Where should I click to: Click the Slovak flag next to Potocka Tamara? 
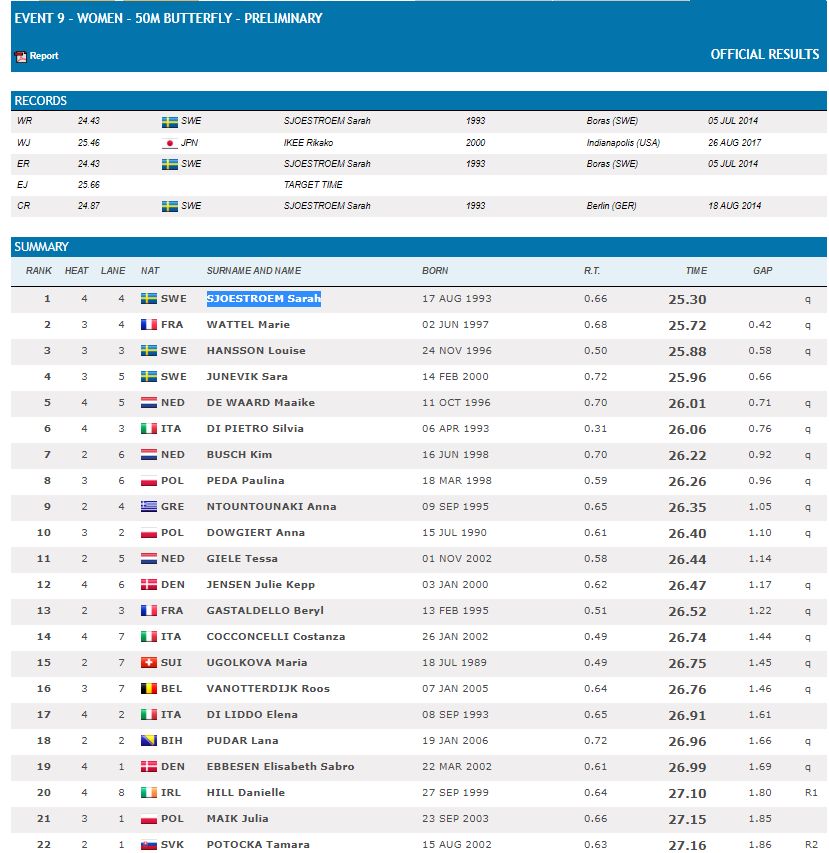(x=148, y=845)
